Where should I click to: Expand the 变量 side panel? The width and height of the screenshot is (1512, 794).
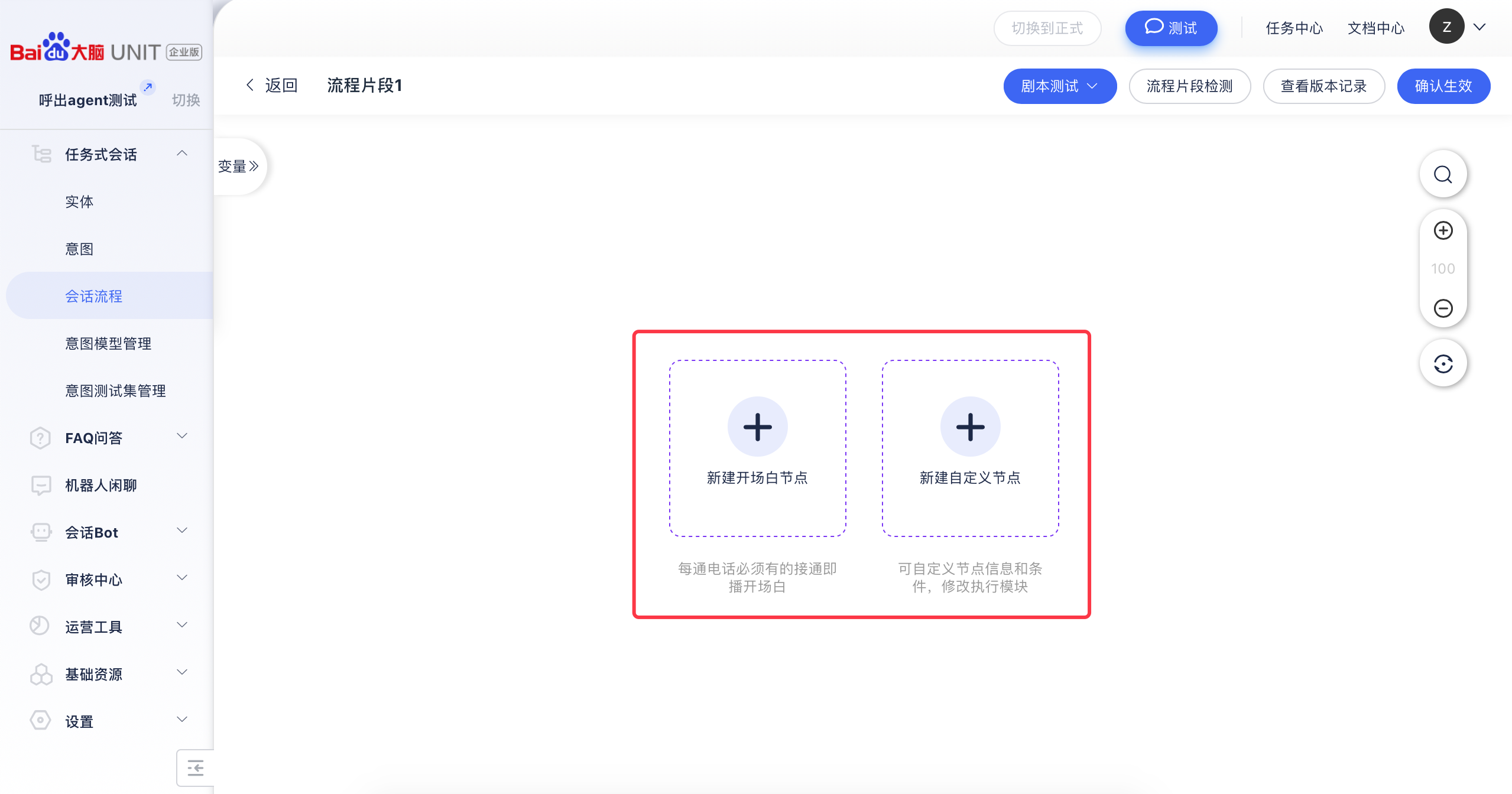pos(238,166)
